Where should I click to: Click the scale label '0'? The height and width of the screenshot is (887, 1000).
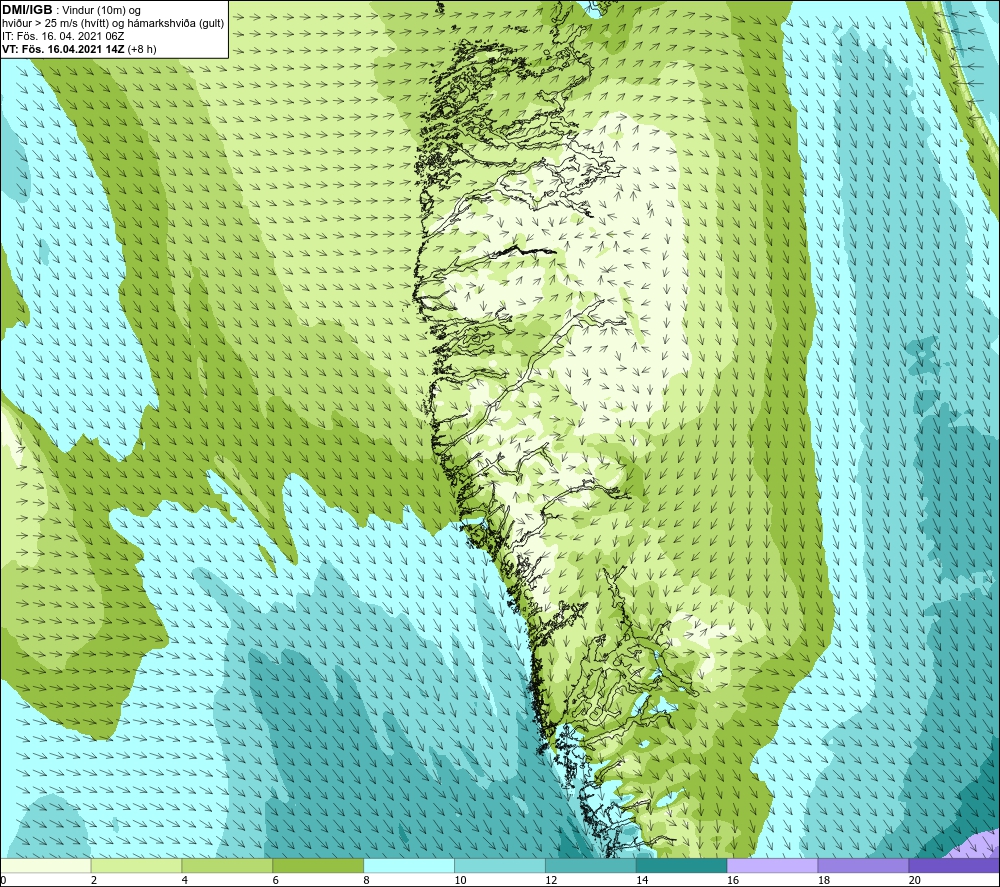(4, 880)
